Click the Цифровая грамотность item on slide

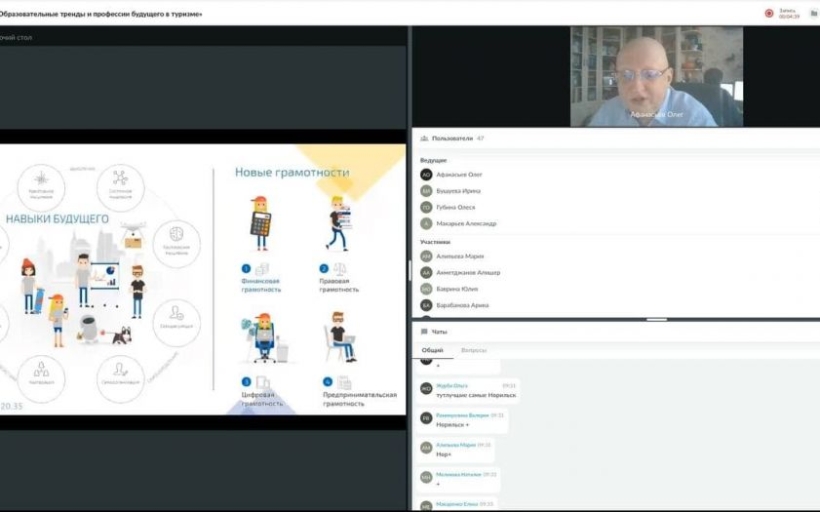pos(262,399)
